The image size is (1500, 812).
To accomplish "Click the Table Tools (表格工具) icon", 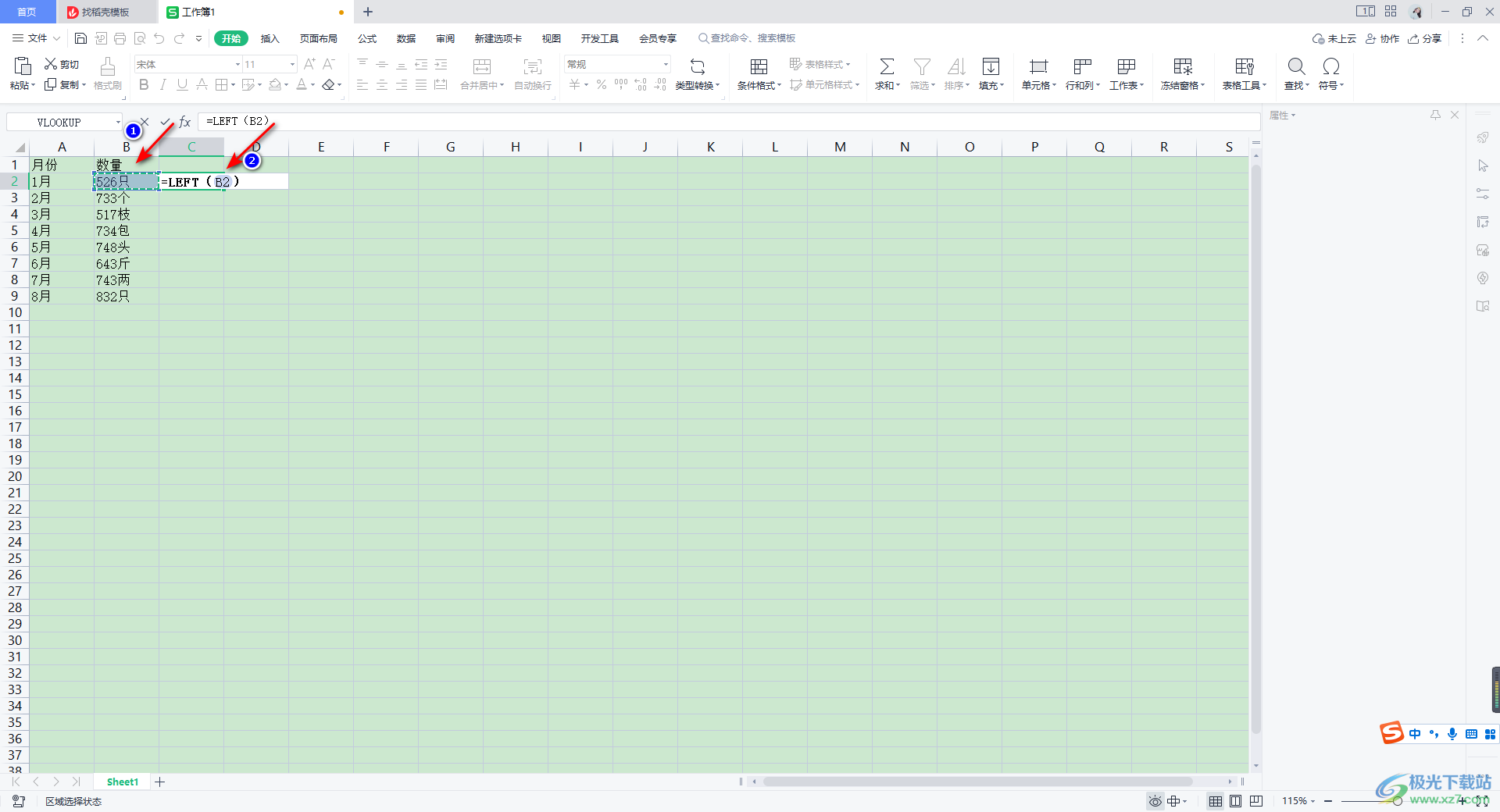I will pyautogui.click(x=1245, y=66).
